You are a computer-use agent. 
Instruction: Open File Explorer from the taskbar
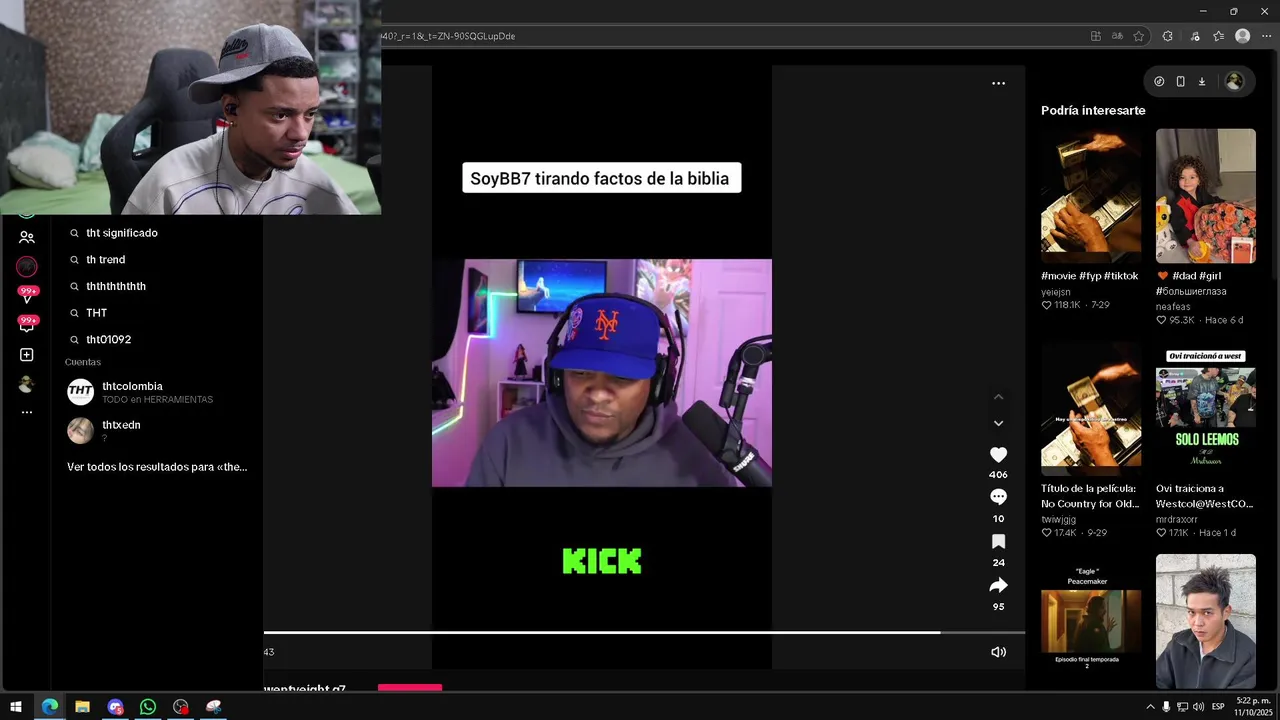82,706
